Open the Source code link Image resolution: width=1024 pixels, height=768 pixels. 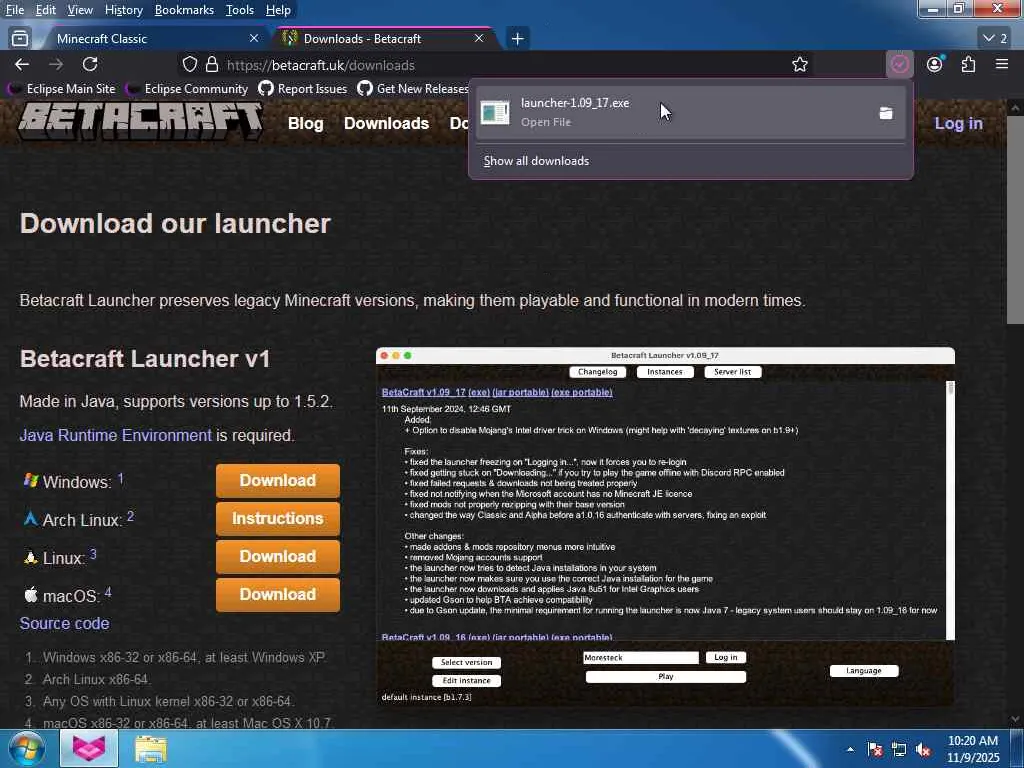65,623
